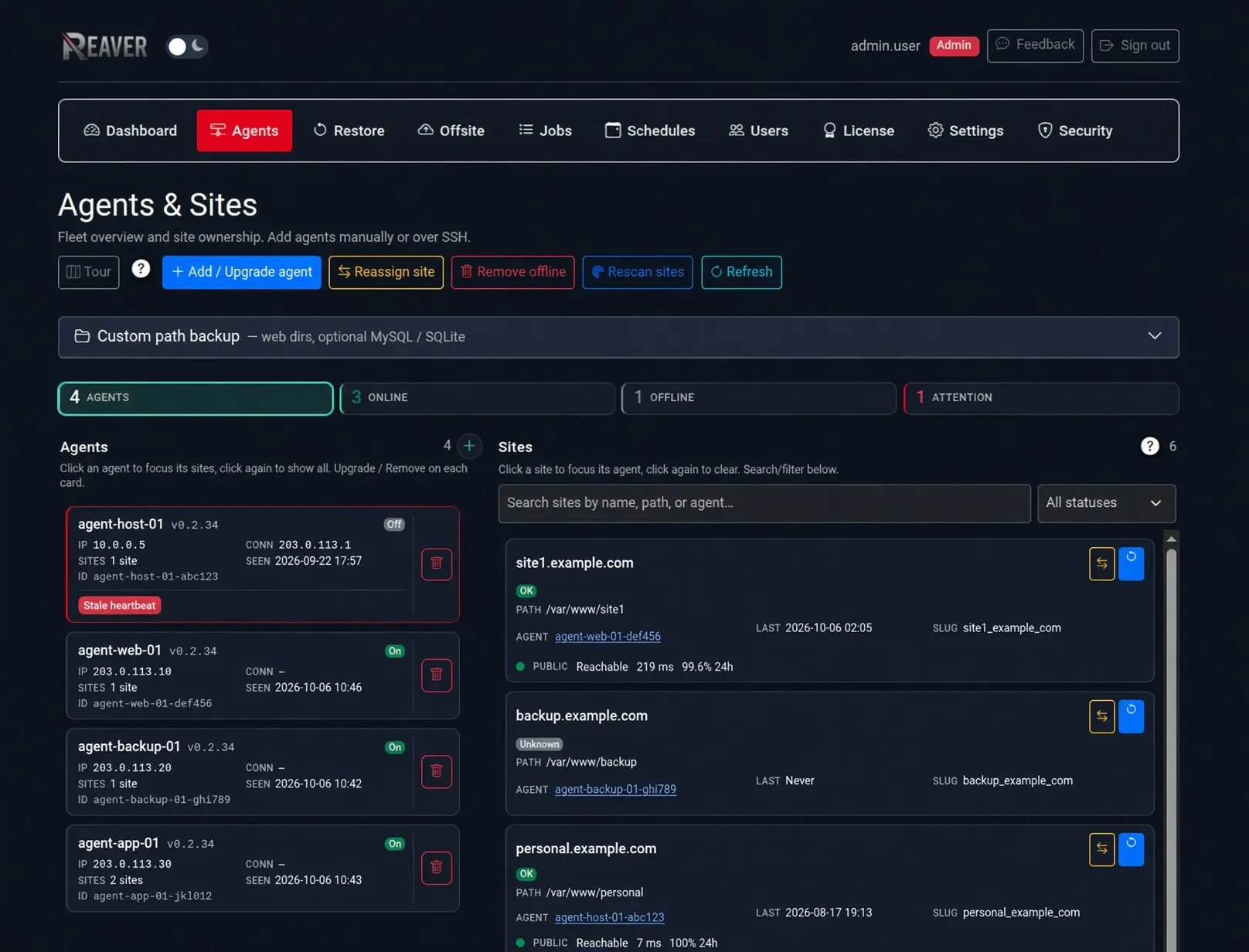Screen dimensions: 1249x952
Task: Click the Off status badge on agent-host-01
Action: [x=394, y=524]
